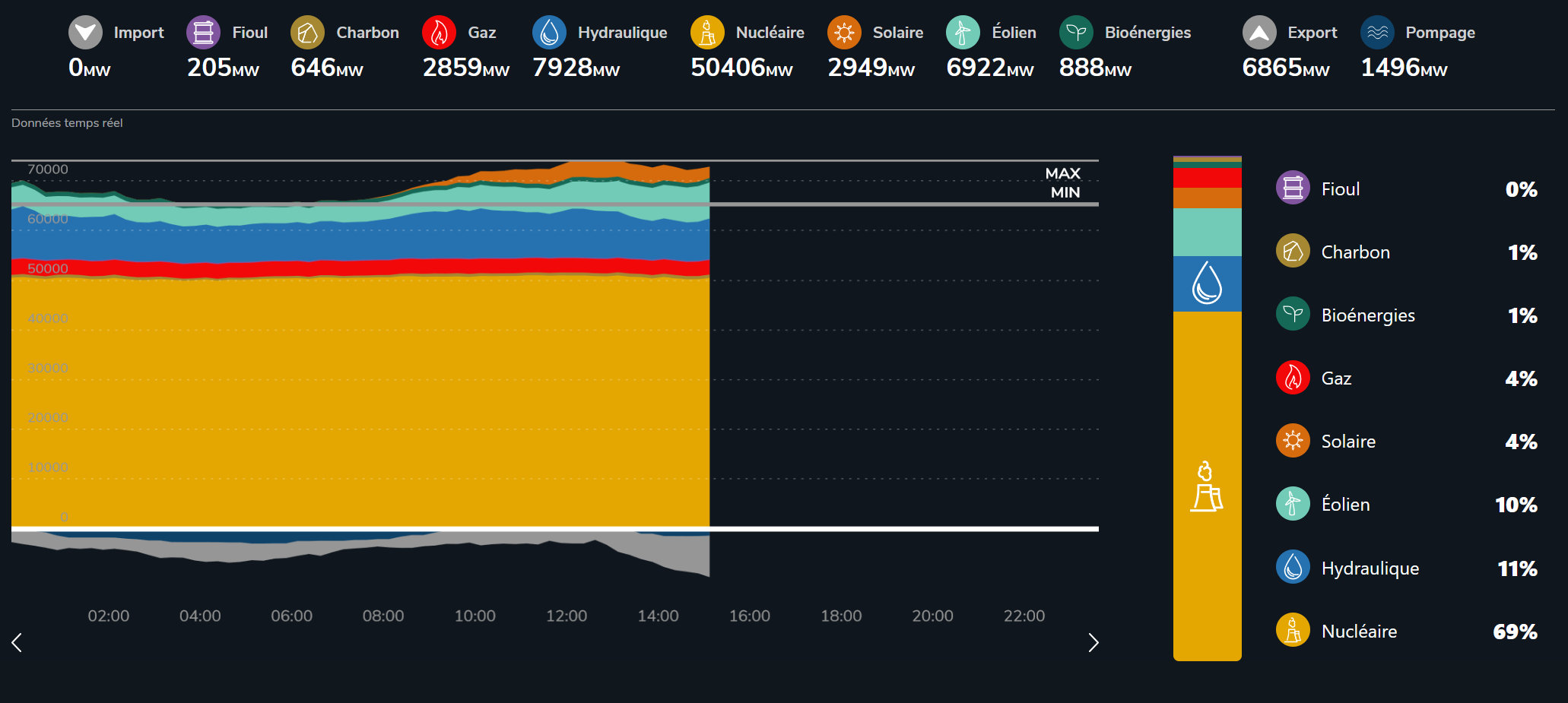Click the red Gaz flame icon in top bar
The width and height of the screenshot is (1568, 703).
[x=439, y=33]
